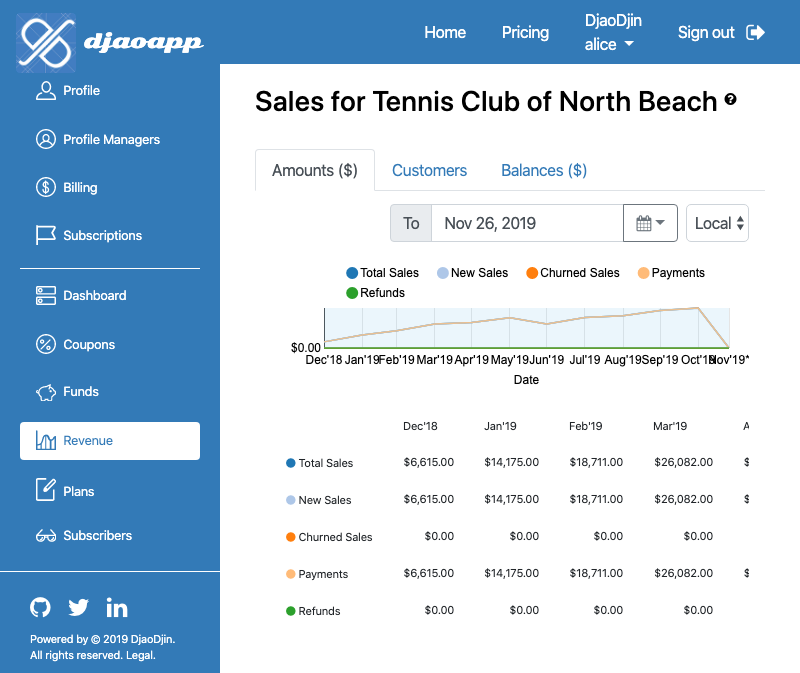Click New Sales $14,175.00 for Jan'19
800x673 pixels.
click(512, 499)
